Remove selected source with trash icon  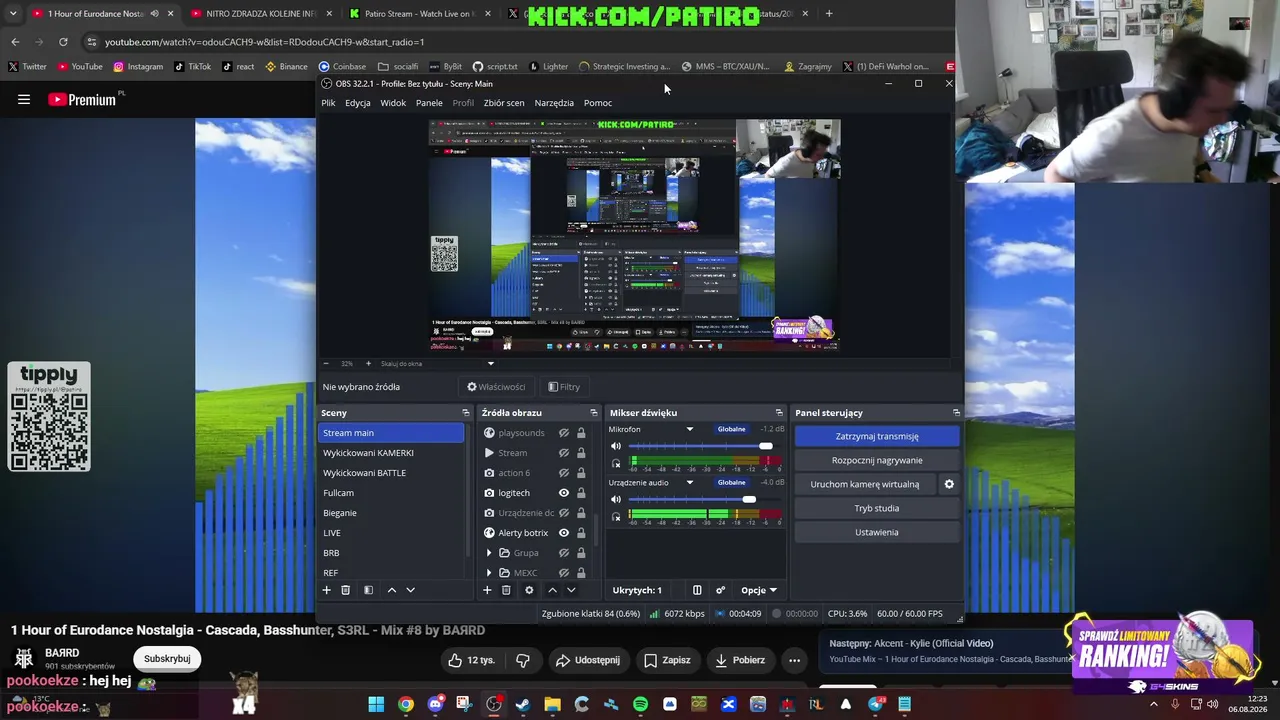tap(506, 590)
